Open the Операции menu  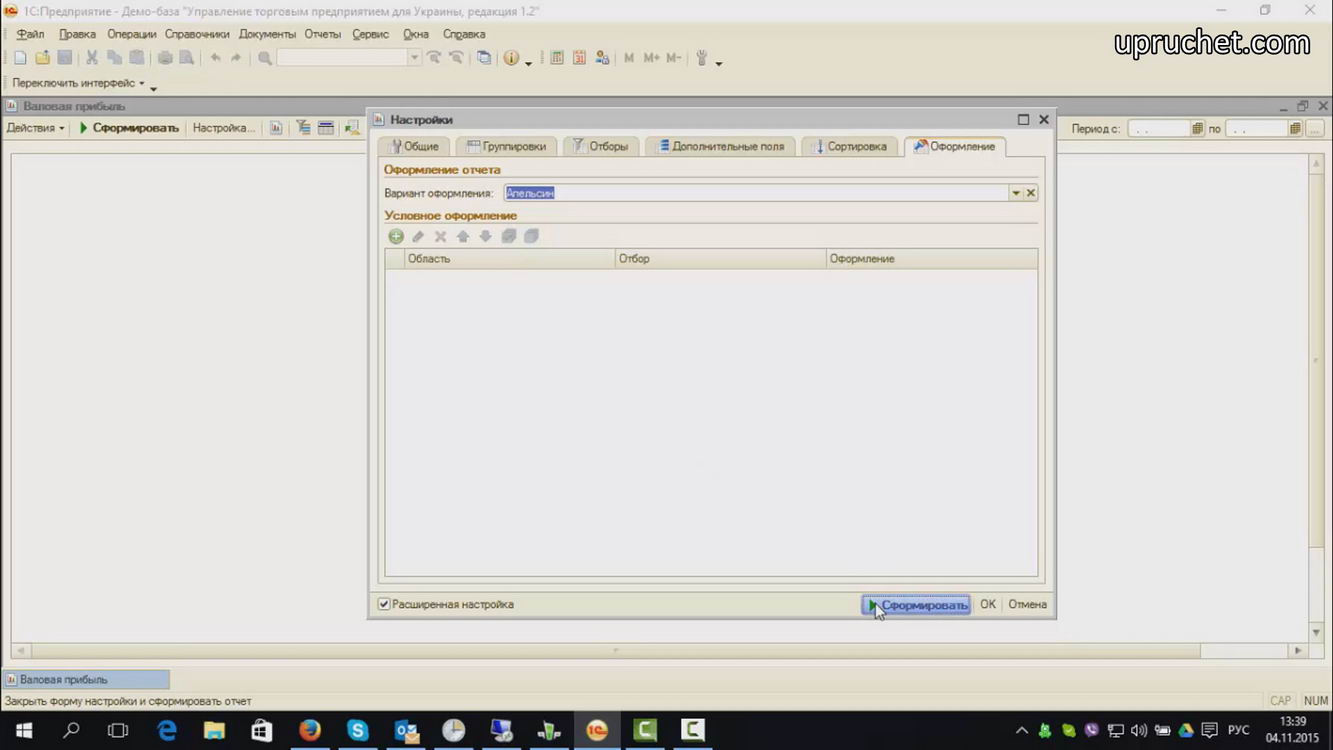pos(132,34)
